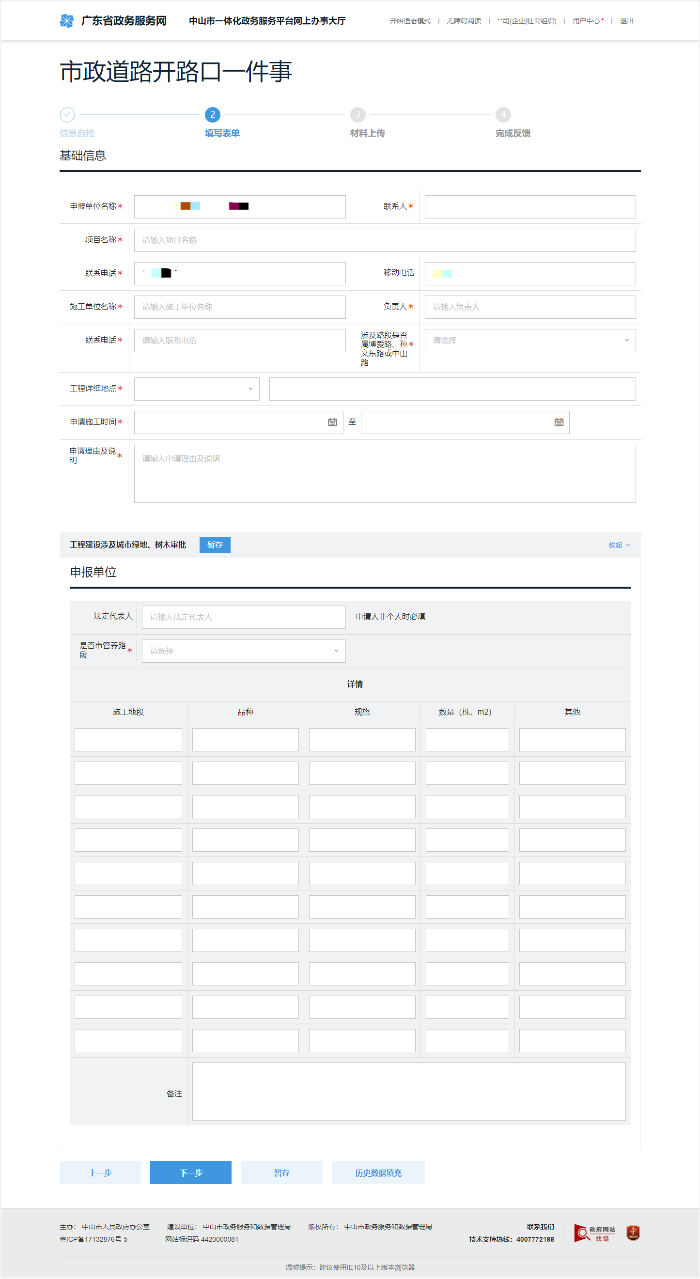This screenshot has height=1279, width=700.
Task: Expand the 是否市管养路段 dropdown
Action: (x=244, y=651)
